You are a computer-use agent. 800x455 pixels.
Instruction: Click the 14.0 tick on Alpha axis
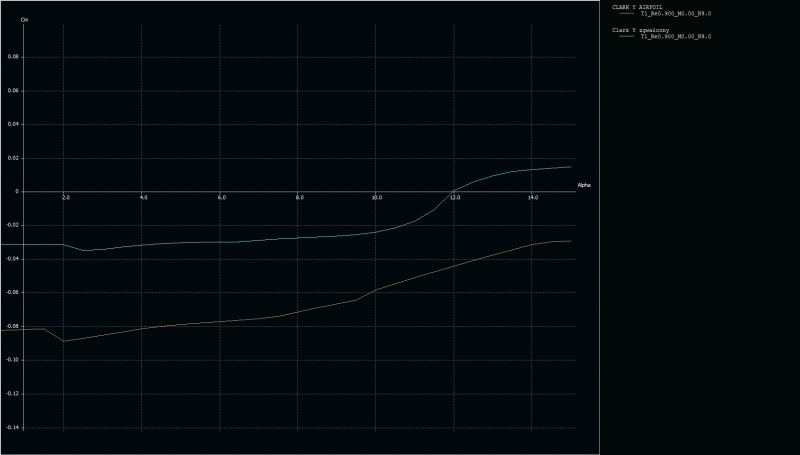[532, 198]
